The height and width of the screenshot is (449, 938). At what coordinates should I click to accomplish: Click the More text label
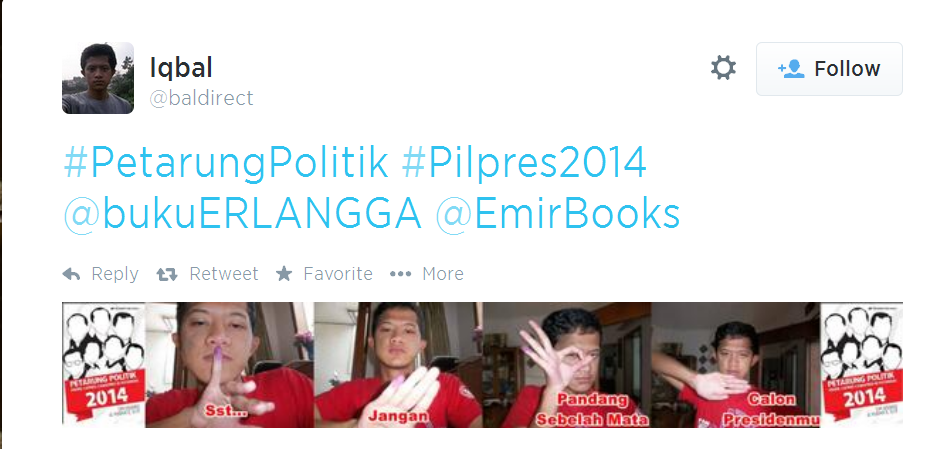pos(443,274)
